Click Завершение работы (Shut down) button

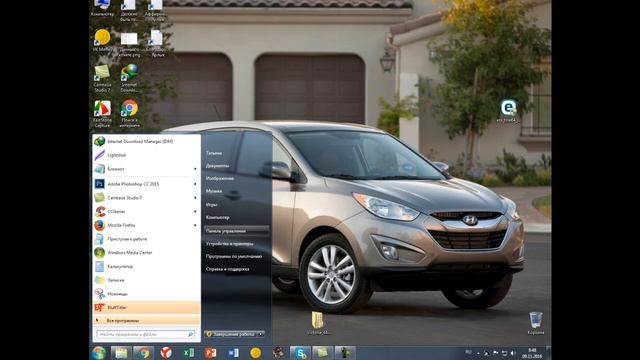tap(231, 334)
